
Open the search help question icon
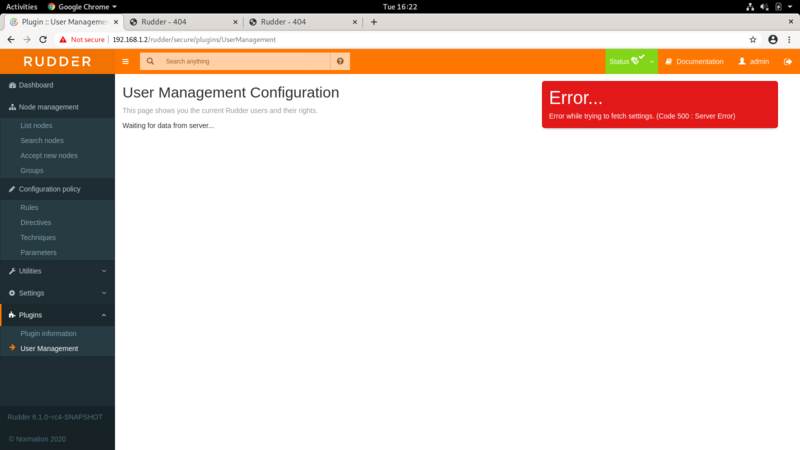tap(340, 61)
